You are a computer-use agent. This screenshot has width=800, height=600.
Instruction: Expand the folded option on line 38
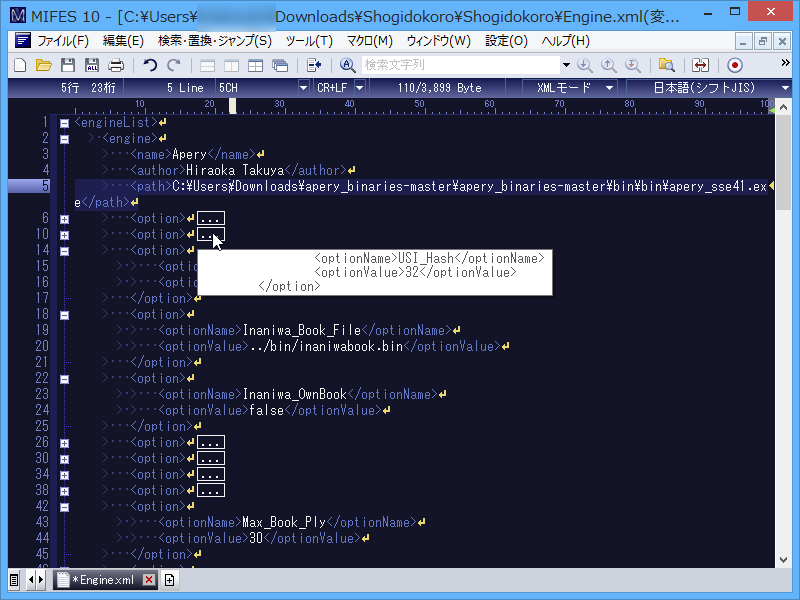click(x=64, y=491)
